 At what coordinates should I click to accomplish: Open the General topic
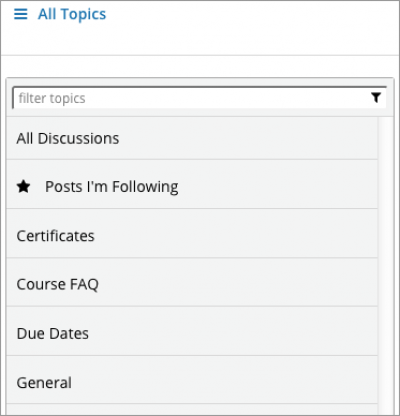click(x=192, y=380)
